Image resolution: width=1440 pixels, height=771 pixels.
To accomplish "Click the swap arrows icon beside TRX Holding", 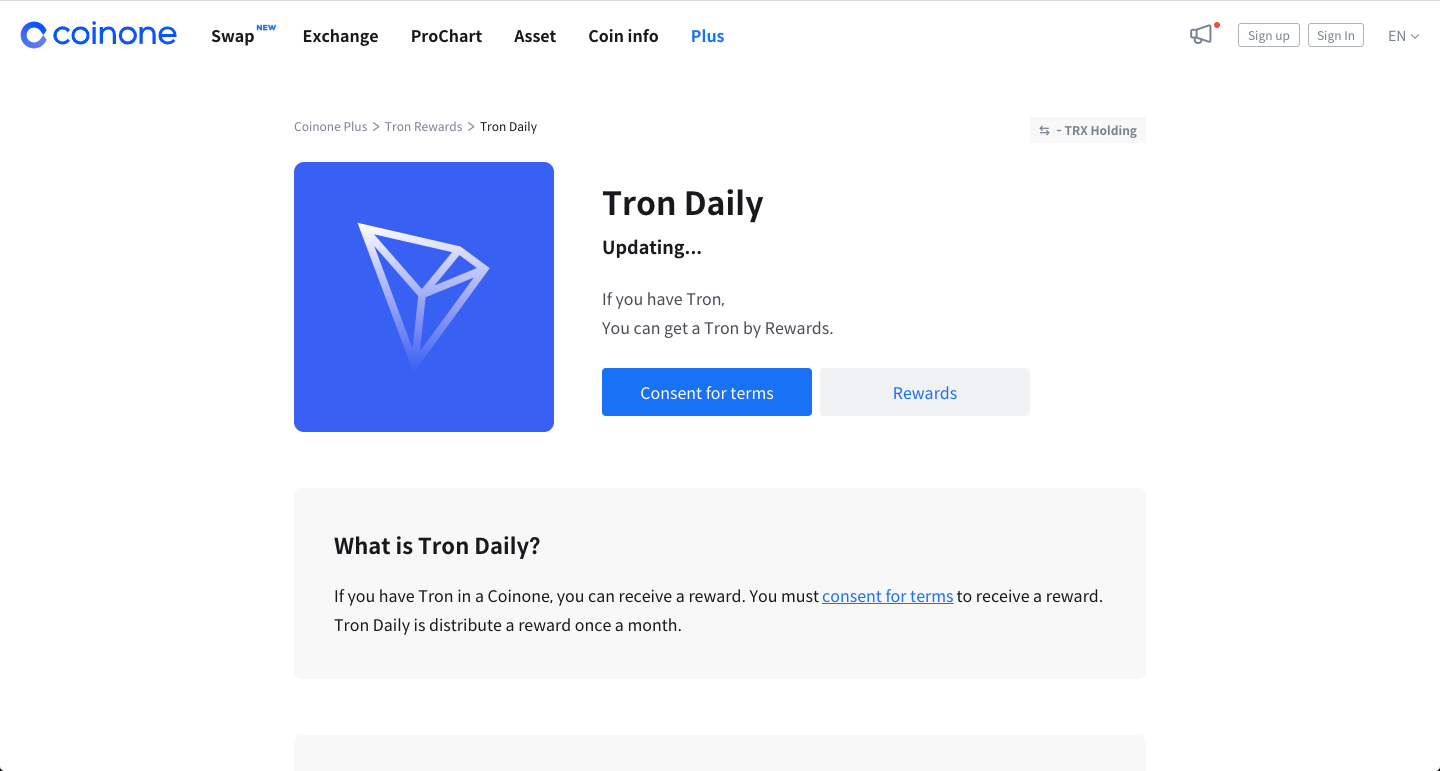I will [1044, 131].
